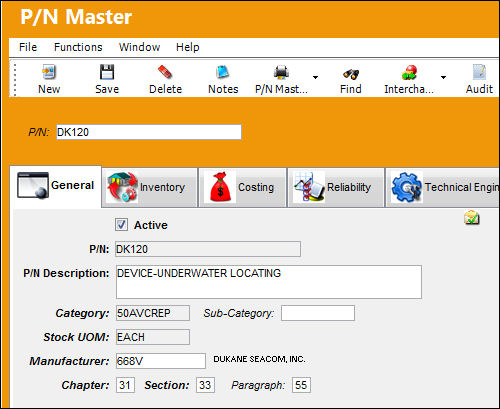Screen dimensions: 500x409
Task: Click the Delete eraser icon
Action: 165,72
